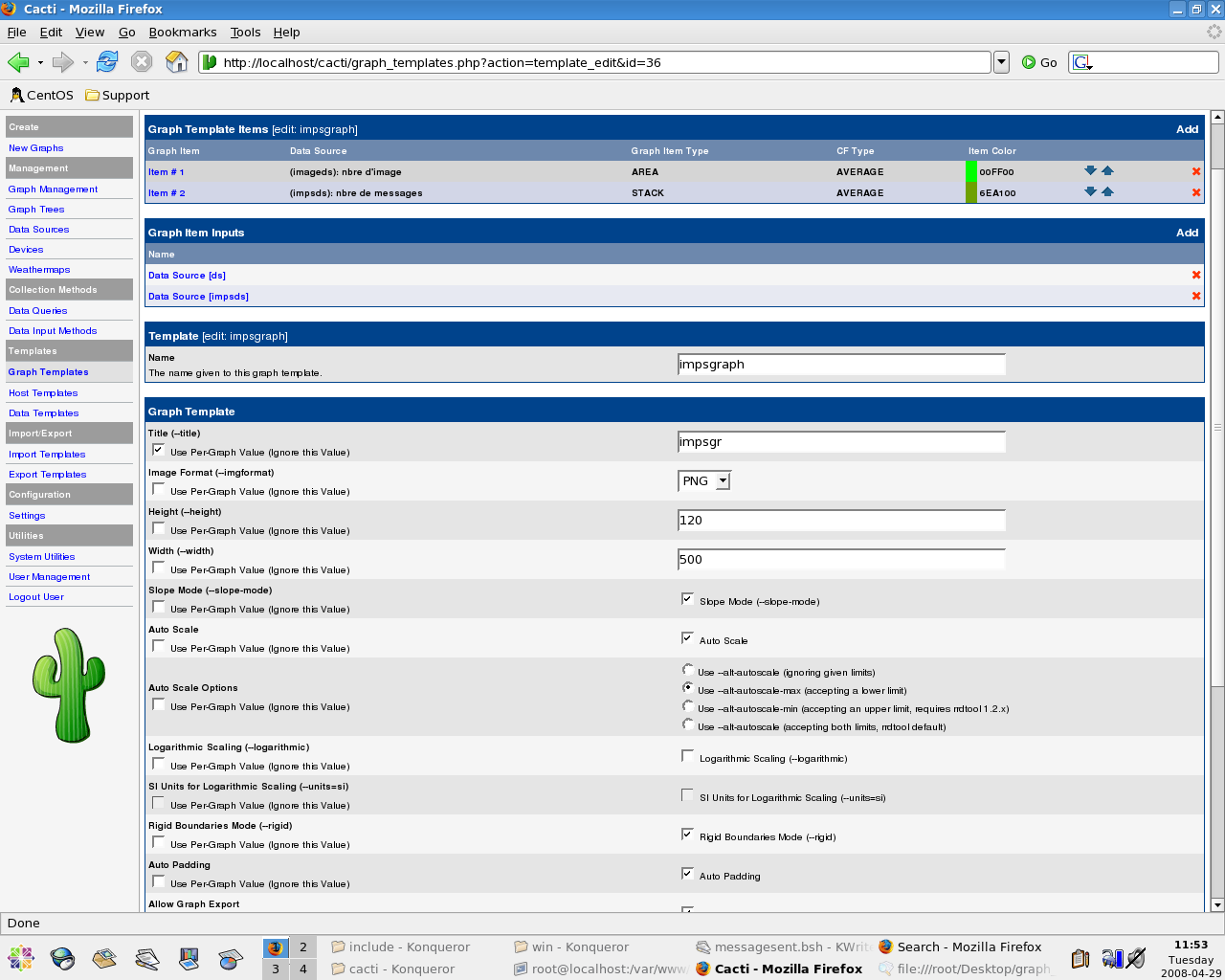Image resolution: width=1225 pixels, height=980 pixels.
Task: Open the muted volume tray icon
Action: click(1136, 958)
